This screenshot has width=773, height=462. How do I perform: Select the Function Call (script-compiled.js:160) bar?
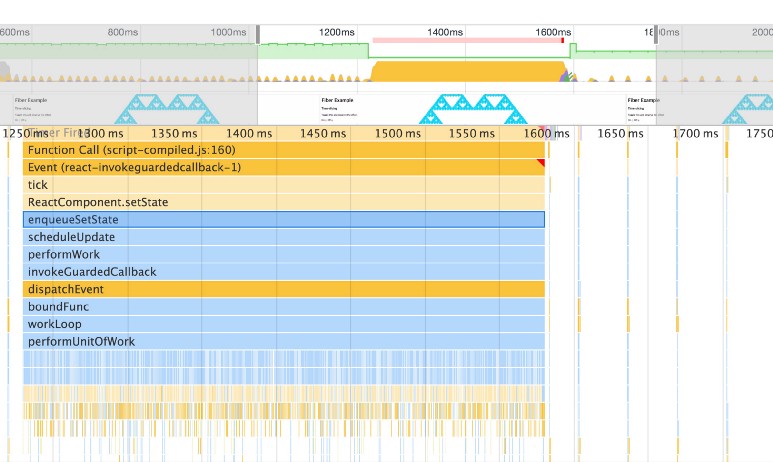284,150
